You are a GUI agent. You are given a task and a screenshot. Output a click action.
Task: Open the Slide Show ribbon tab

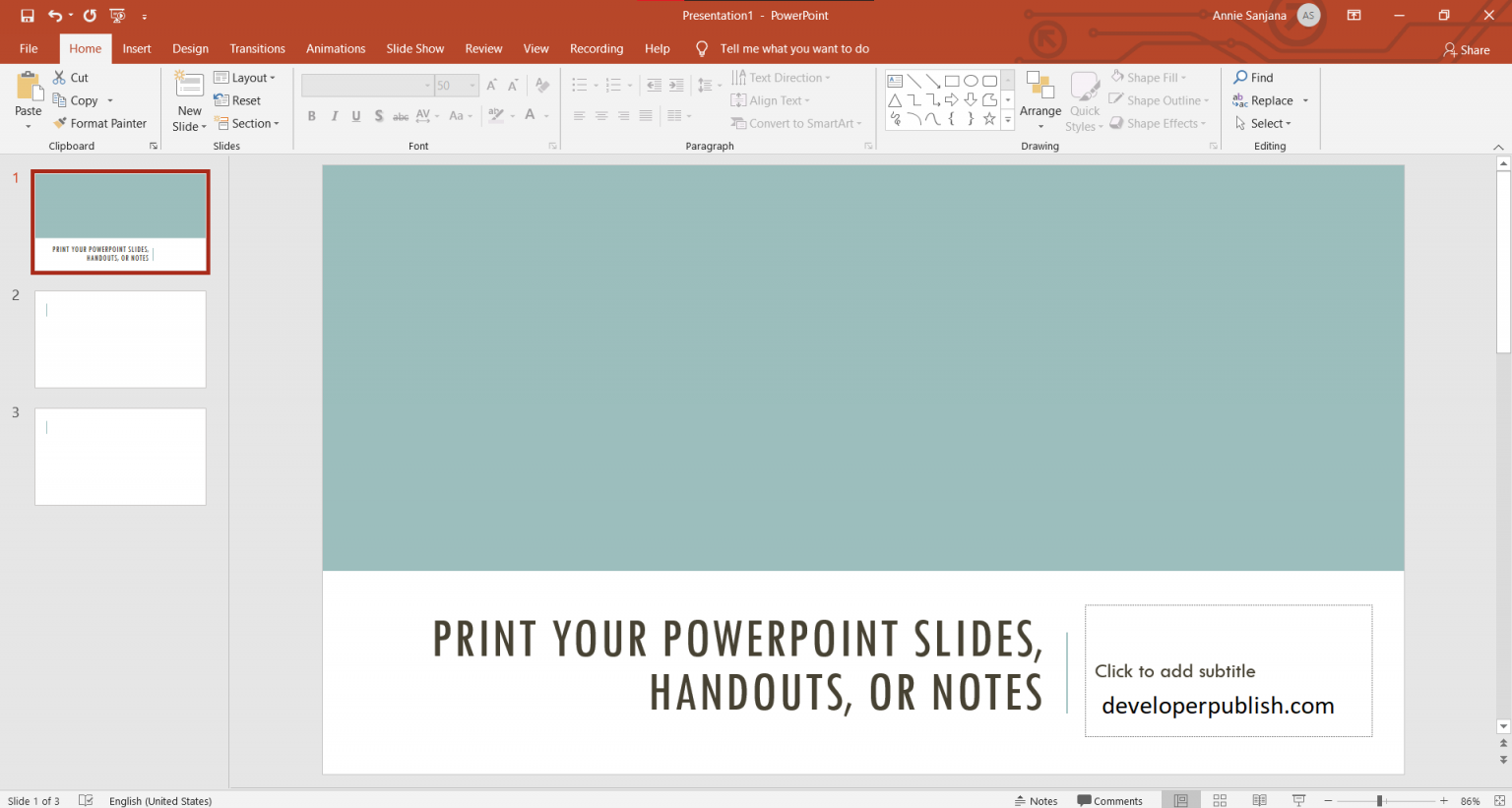(x=414, y=48)
